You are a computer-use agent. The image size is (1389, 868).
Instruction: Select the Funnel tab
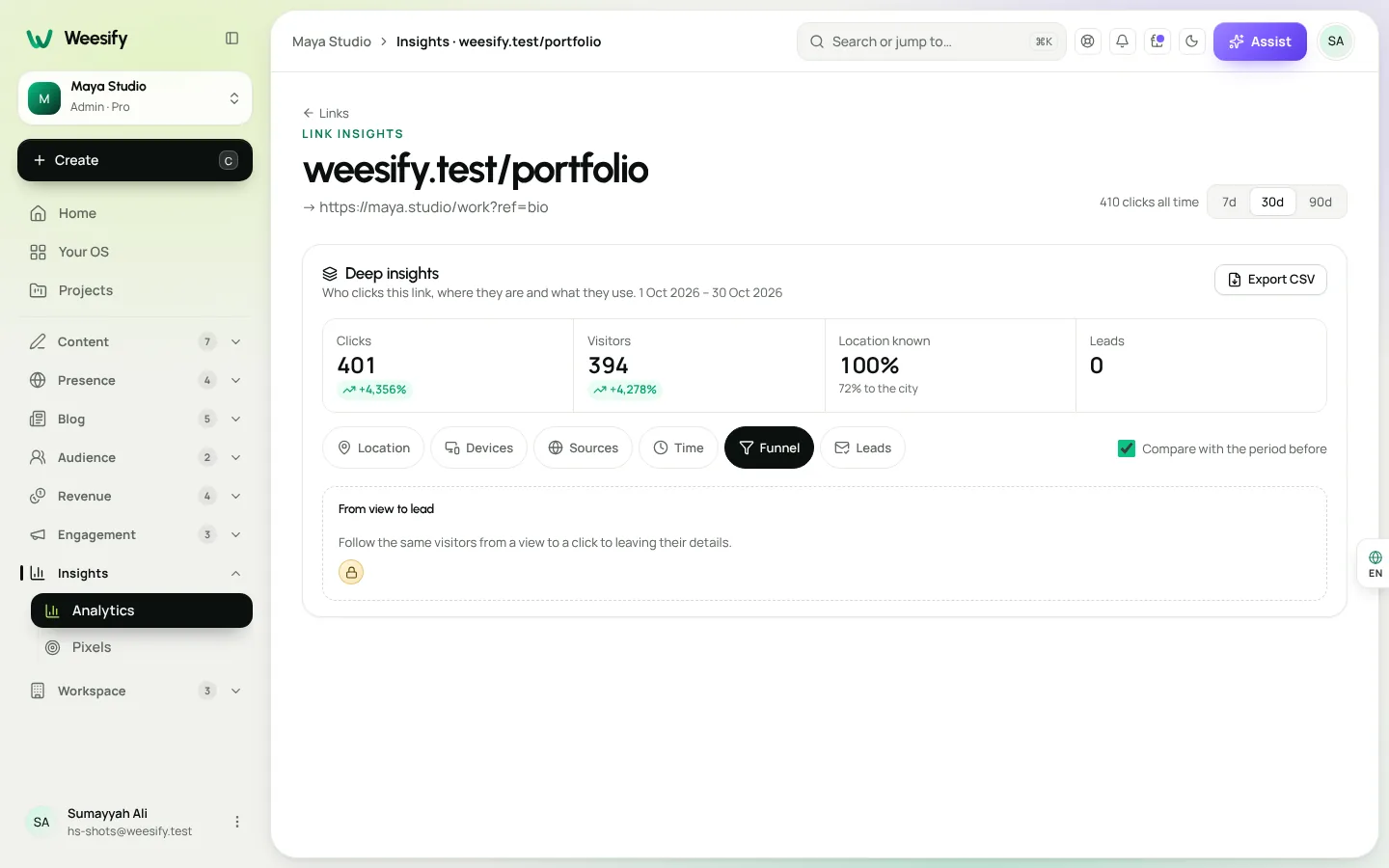(769, 448)
